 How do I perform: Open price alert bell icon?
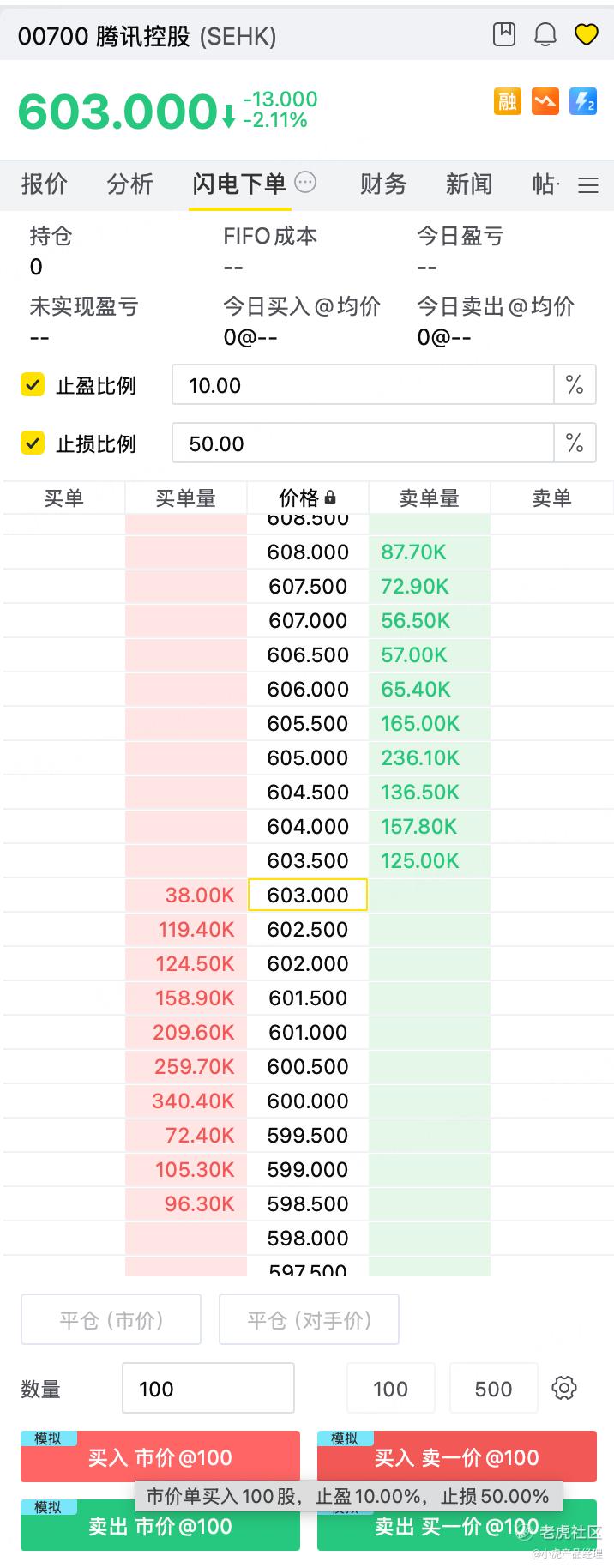pyautogui.click(x=545, y=34)
